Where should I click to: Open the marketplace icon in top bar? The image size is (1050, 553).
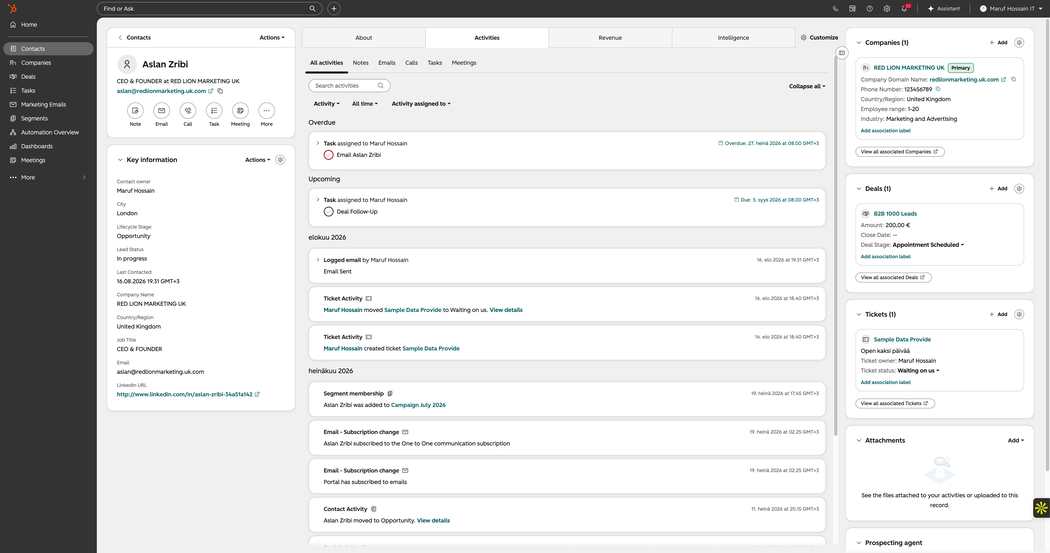[852, 9]
